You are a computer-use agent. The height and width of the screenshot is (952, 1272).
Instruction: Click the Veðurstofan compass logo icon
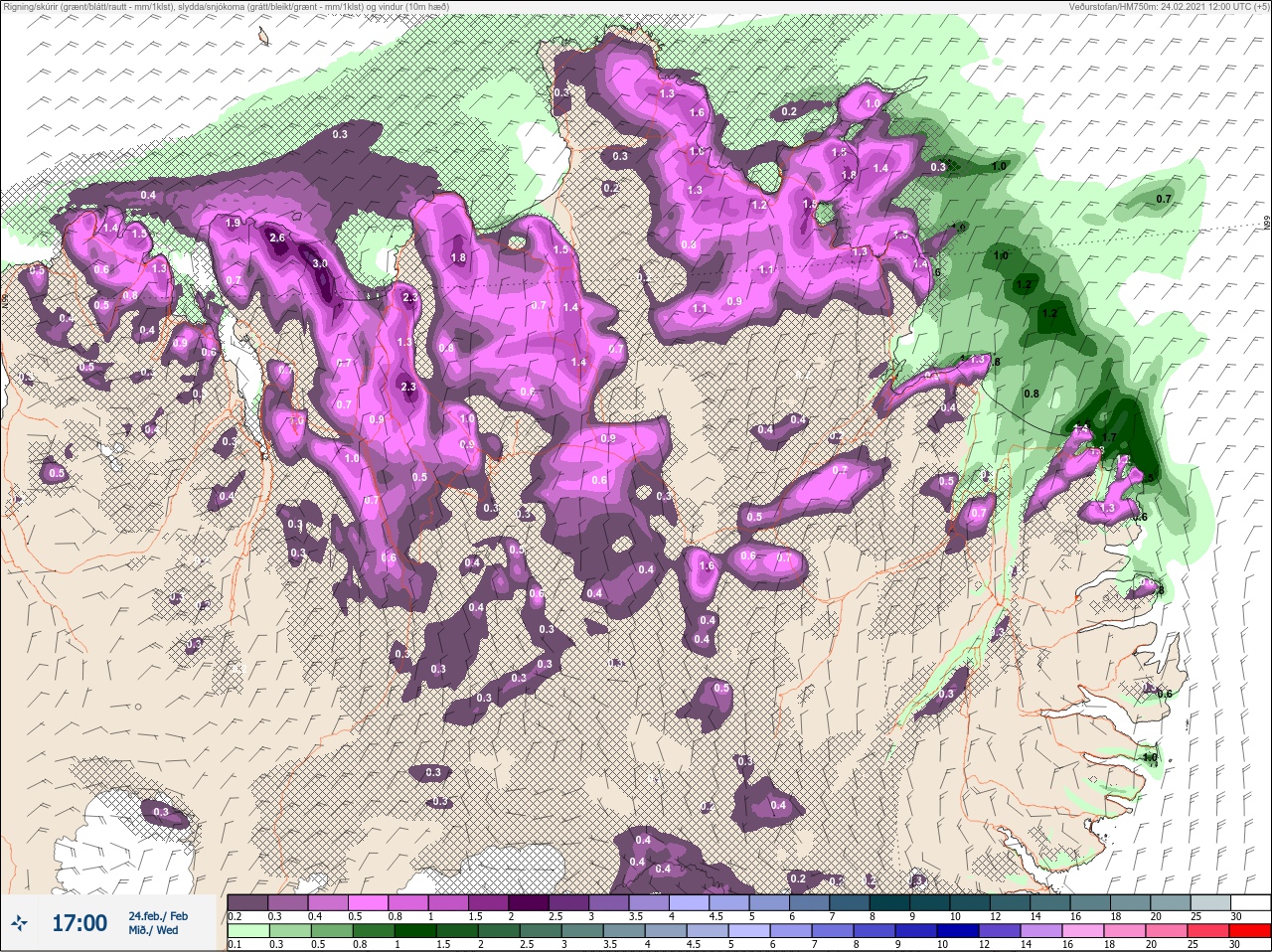click(x=19, y=923)
